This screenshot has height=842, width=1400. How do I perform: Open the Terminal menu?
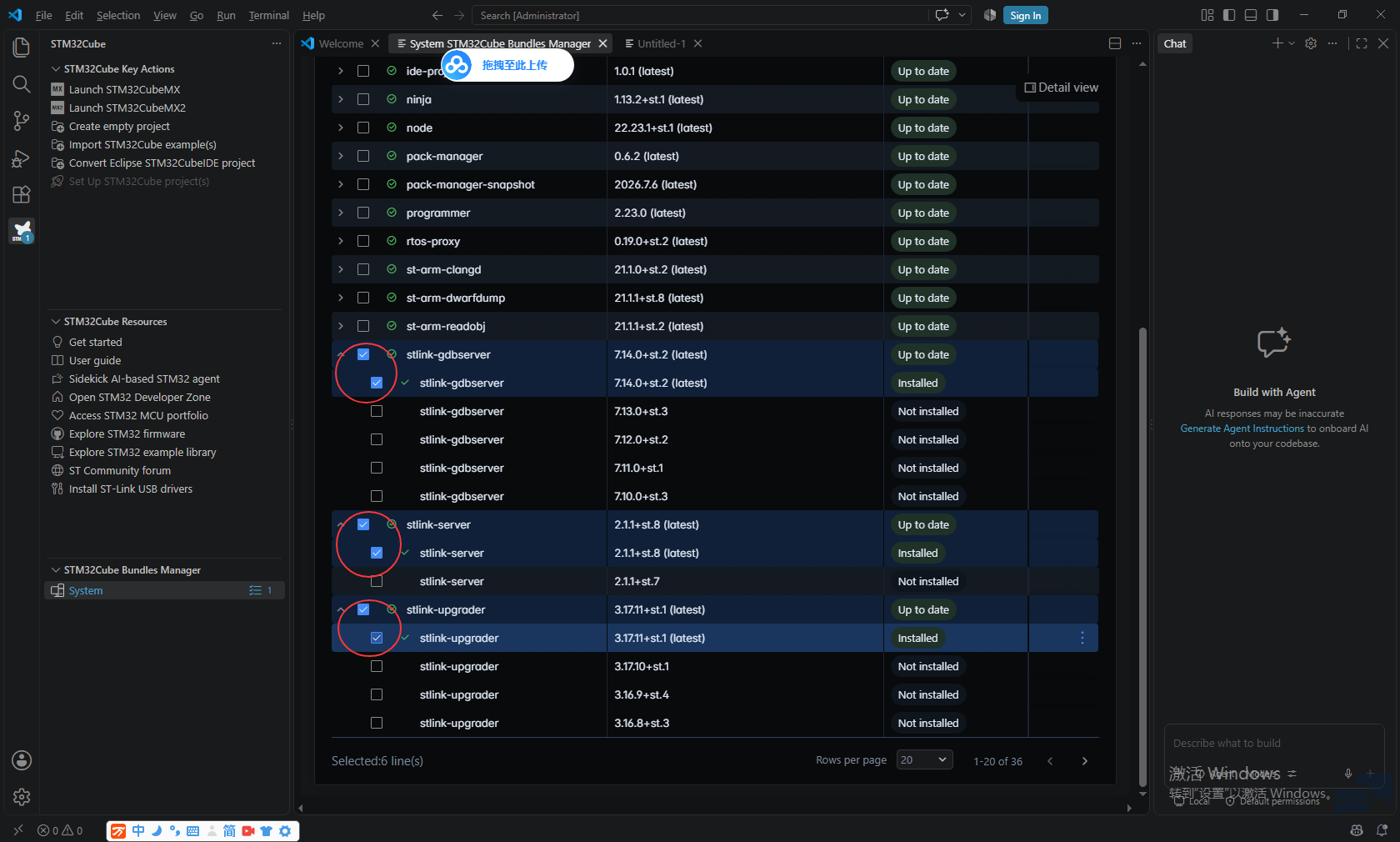pos(268,15)
